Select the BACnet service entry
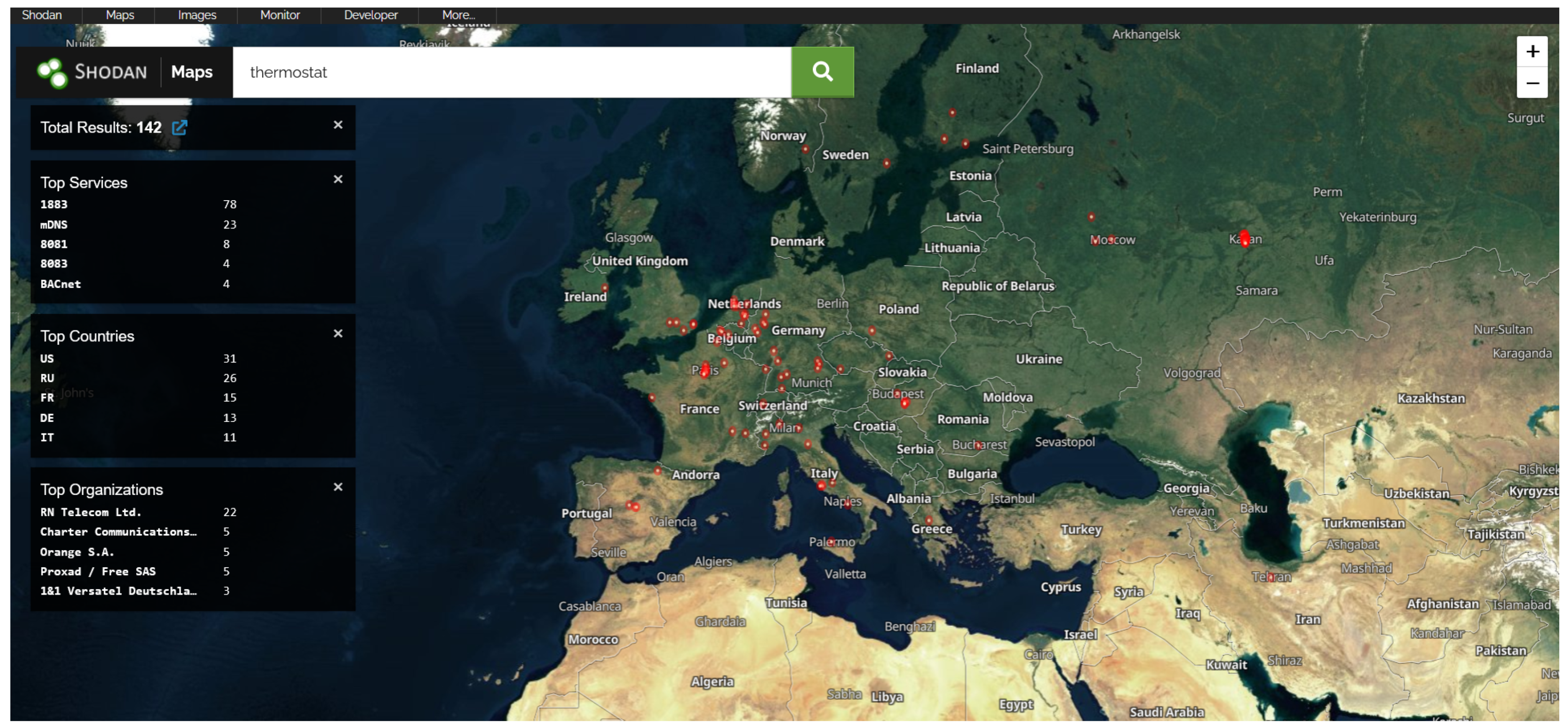The width and height of the screenshot is (1568, 727). point(60,283)
